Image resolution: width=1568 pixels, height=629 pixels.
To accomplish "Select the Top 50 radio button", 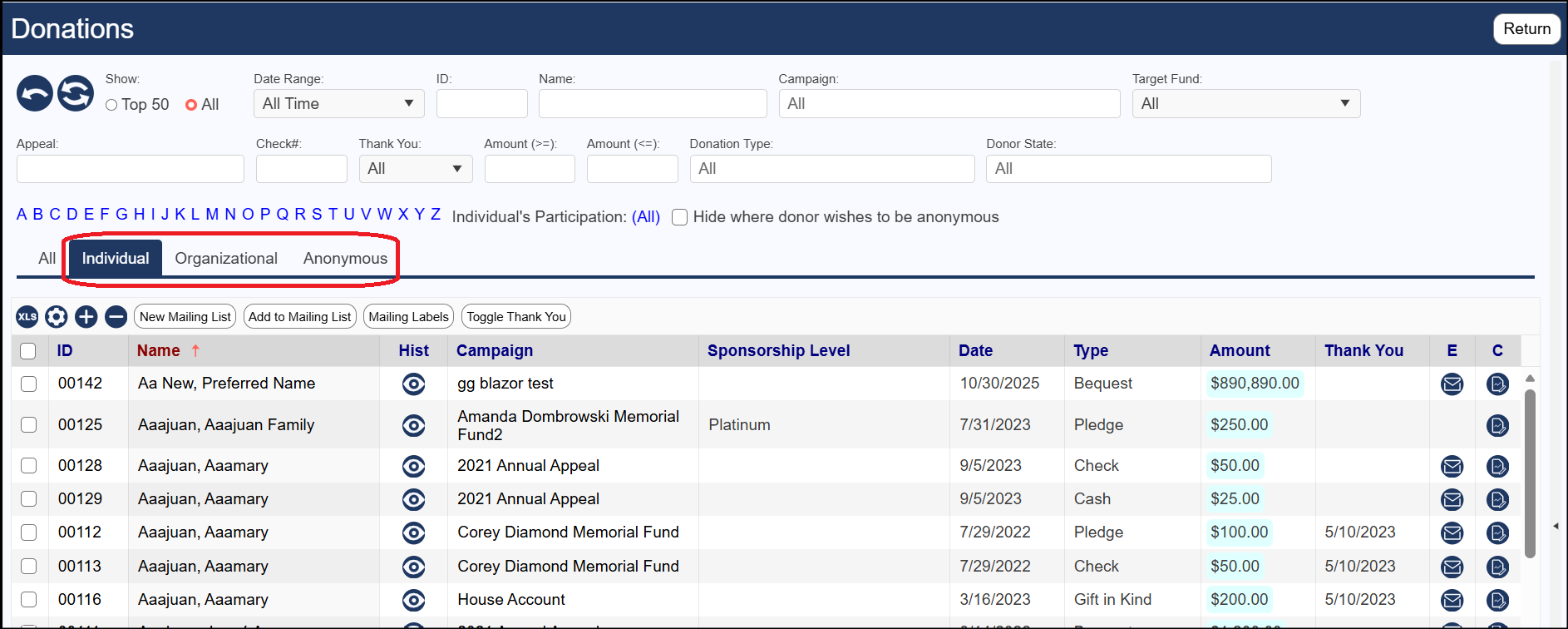I will point(111,105).
